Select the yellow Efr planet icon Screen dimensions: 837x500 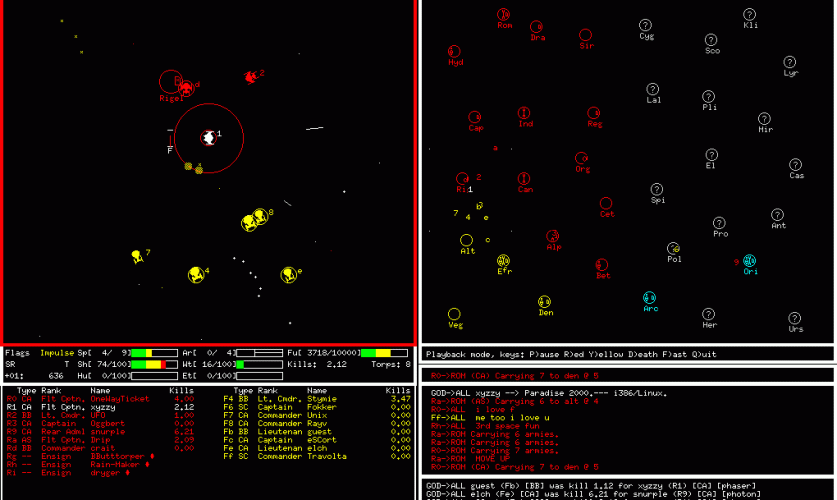click(504, 261)
